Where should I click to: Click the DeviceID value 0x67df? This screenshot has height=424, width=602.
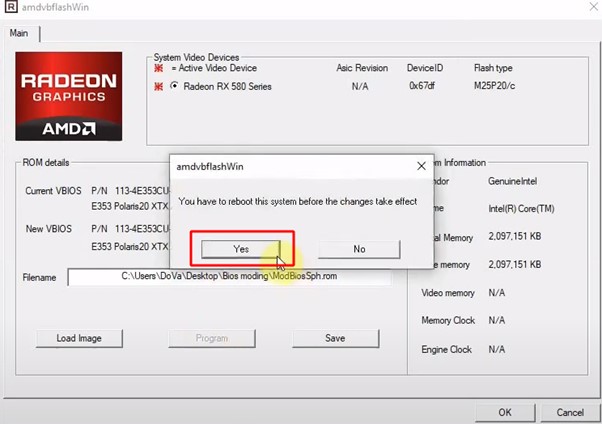point(423,87)
